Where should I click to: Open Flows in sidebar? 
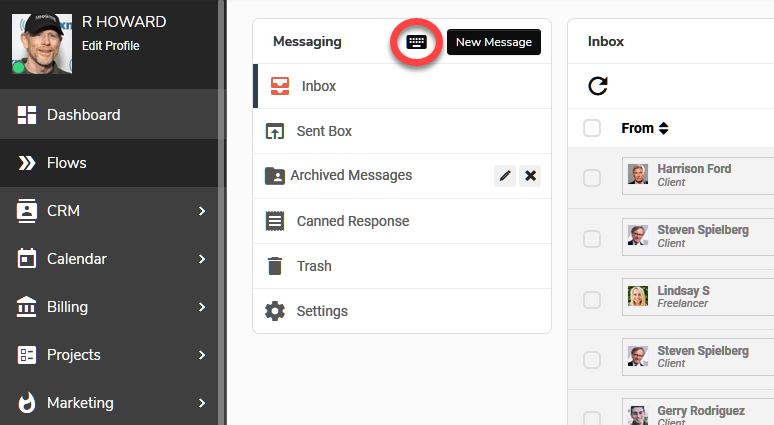(x=109, y=163)
